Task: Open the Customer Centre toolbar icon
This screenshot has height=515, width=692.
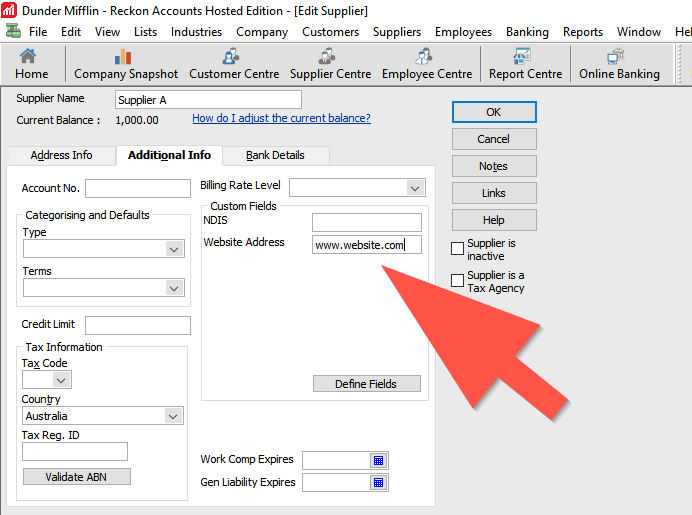Action: pyautogui.click(x=234, y=64)
